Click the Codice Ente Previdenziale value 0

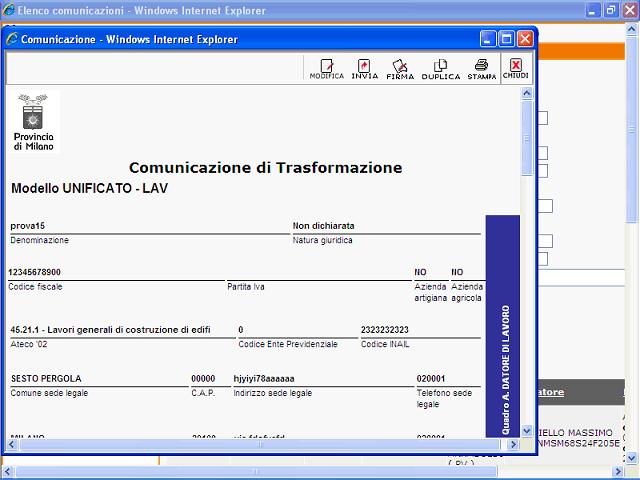[241, 330]
